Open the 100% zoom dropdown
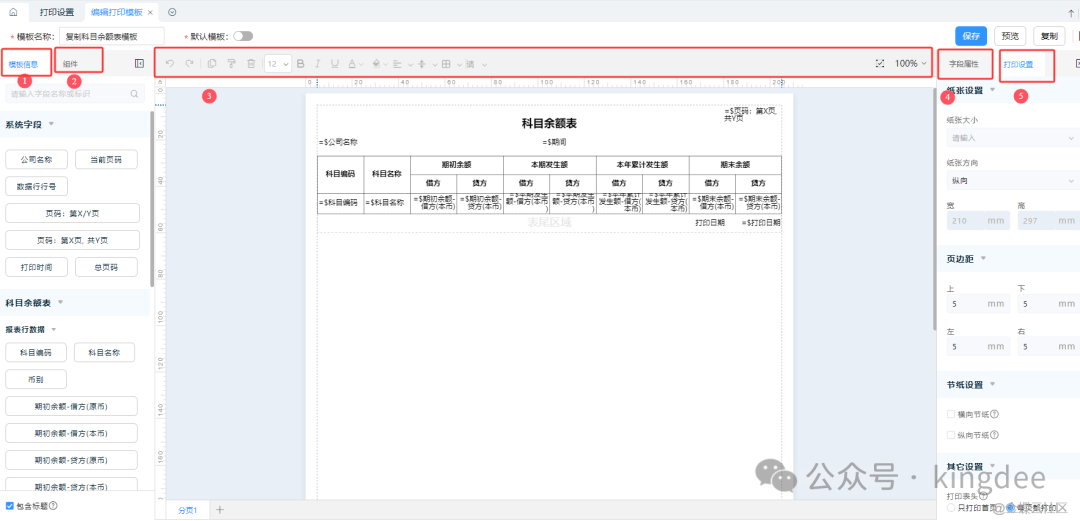Viewport: 1080px width, 521px height. pyautogui.click(x=911, y=64)
